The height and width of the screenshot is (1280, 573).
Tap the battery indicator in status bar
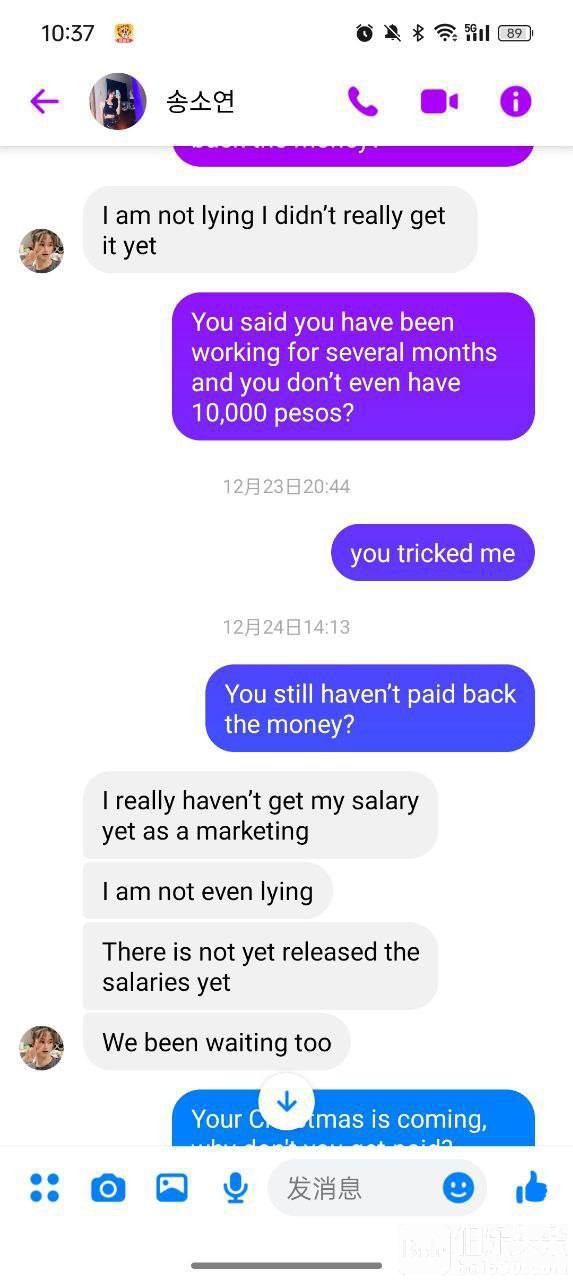pos(515,33)
